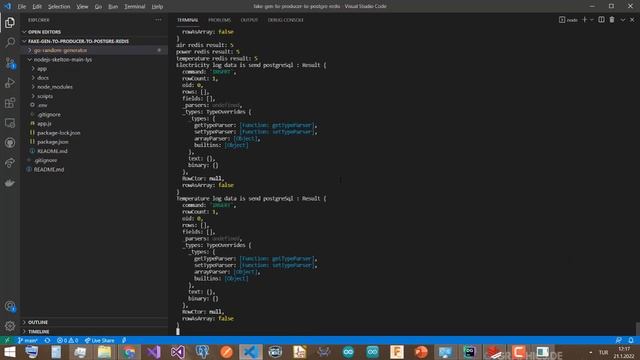Open the Search view in activity bar
The height and width of the screenshot is (360, 640).
click(10, 42)
